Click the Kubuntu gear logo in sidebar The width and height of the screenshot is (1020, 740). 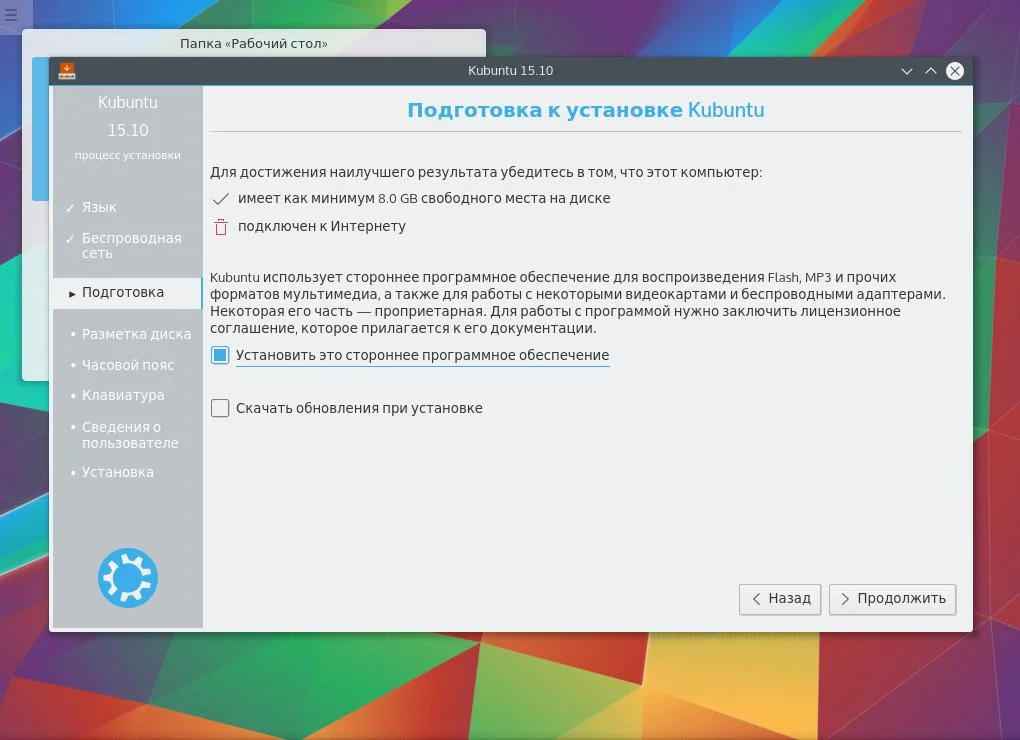128,578
